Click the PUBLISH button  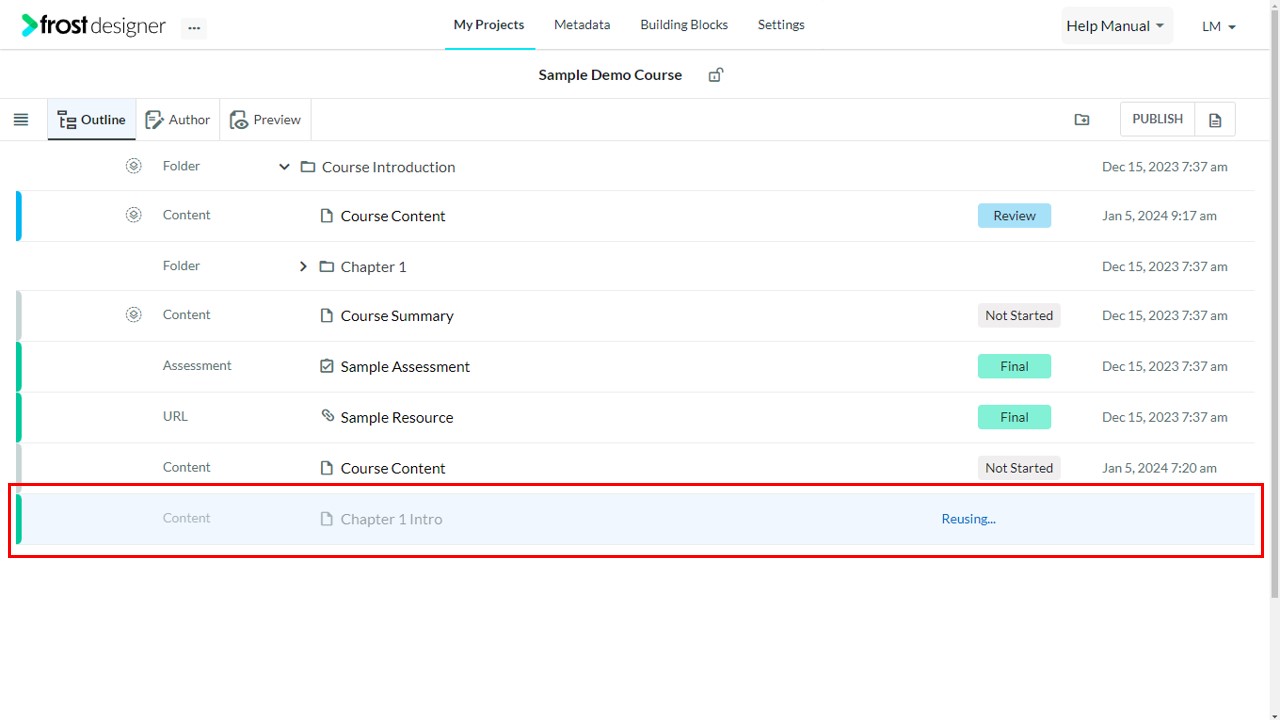tap(1157, 119)
